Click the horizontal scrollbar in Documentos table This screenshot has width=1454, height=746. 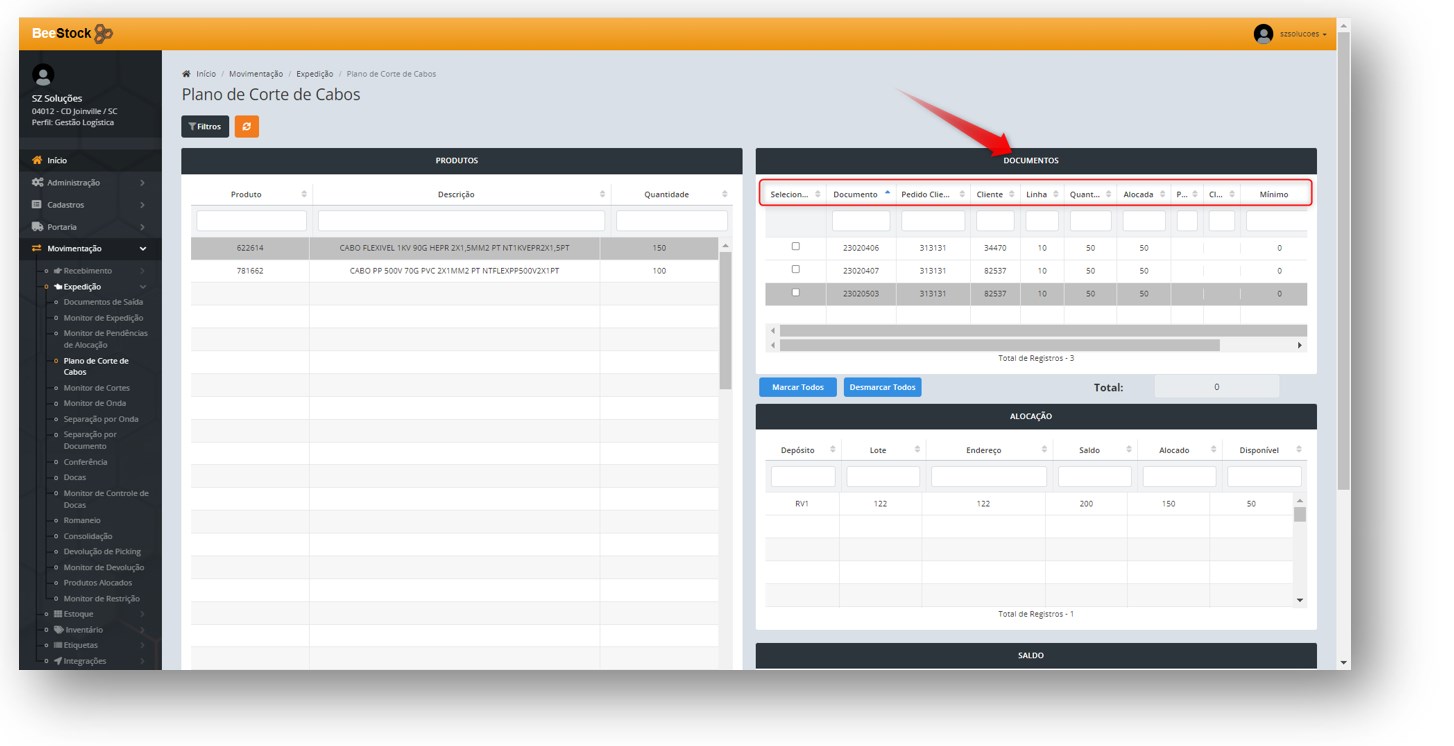[x=1000, y=345]
